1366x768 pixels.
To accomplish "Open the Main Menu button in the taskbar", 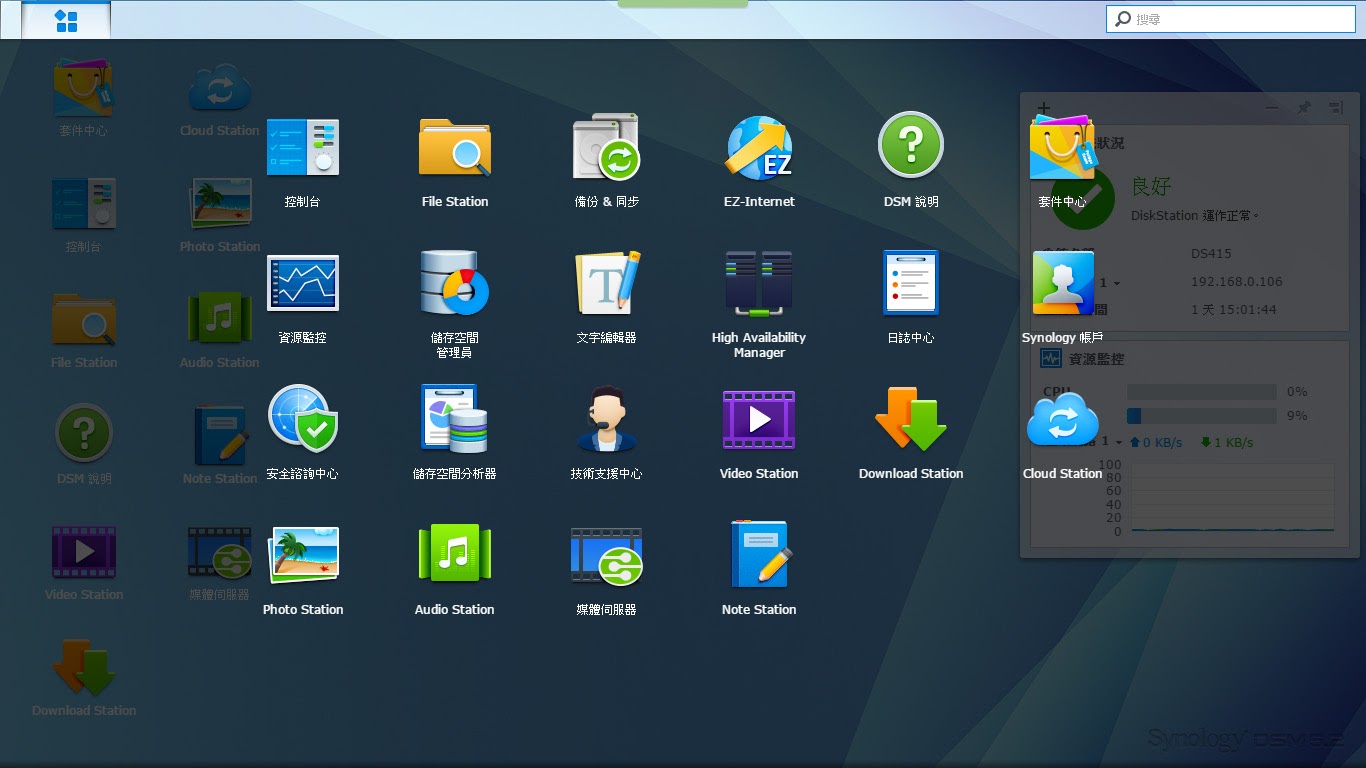I will tap(66, 20).
